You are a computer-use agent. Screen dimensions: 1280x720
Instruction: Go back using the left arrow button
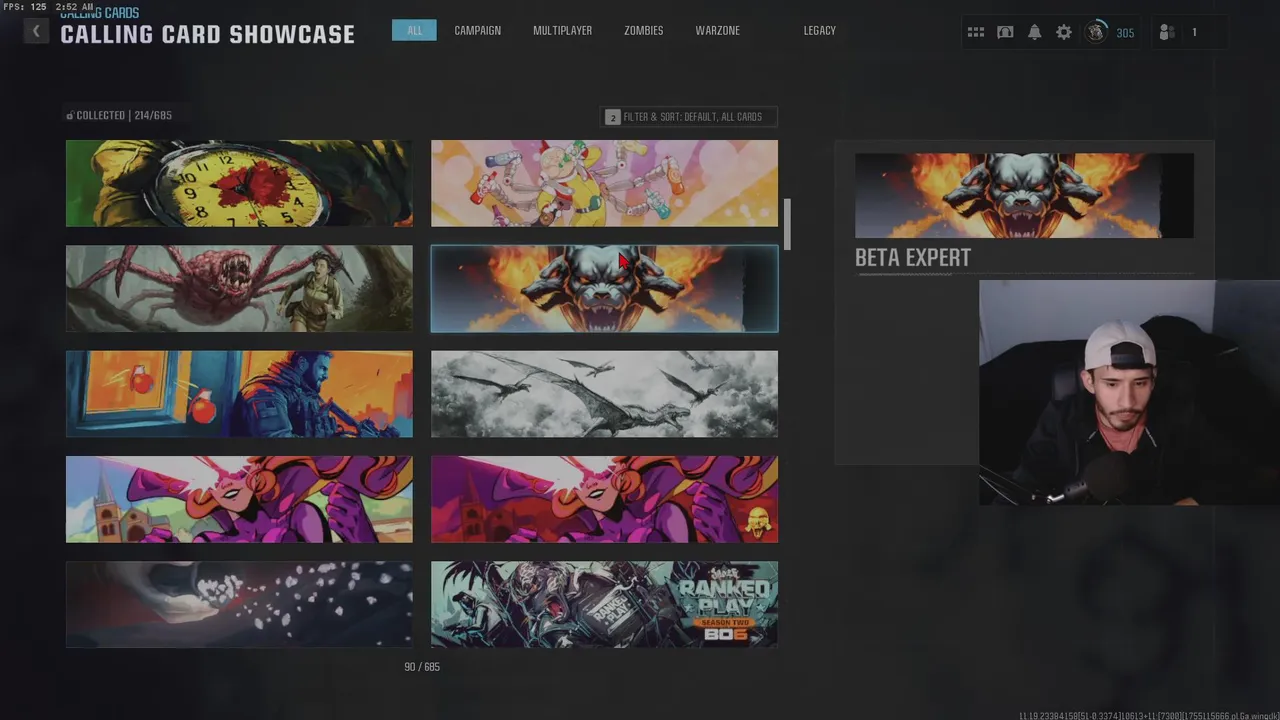[36, 31]
